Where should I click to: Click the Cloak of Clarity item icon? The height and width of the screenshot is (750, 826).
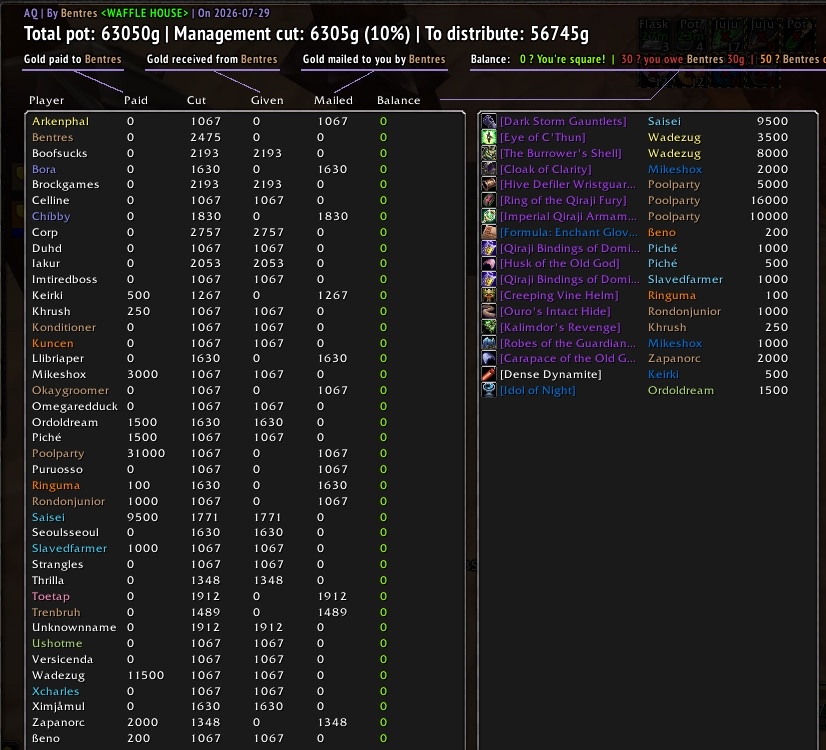(489, 169)
